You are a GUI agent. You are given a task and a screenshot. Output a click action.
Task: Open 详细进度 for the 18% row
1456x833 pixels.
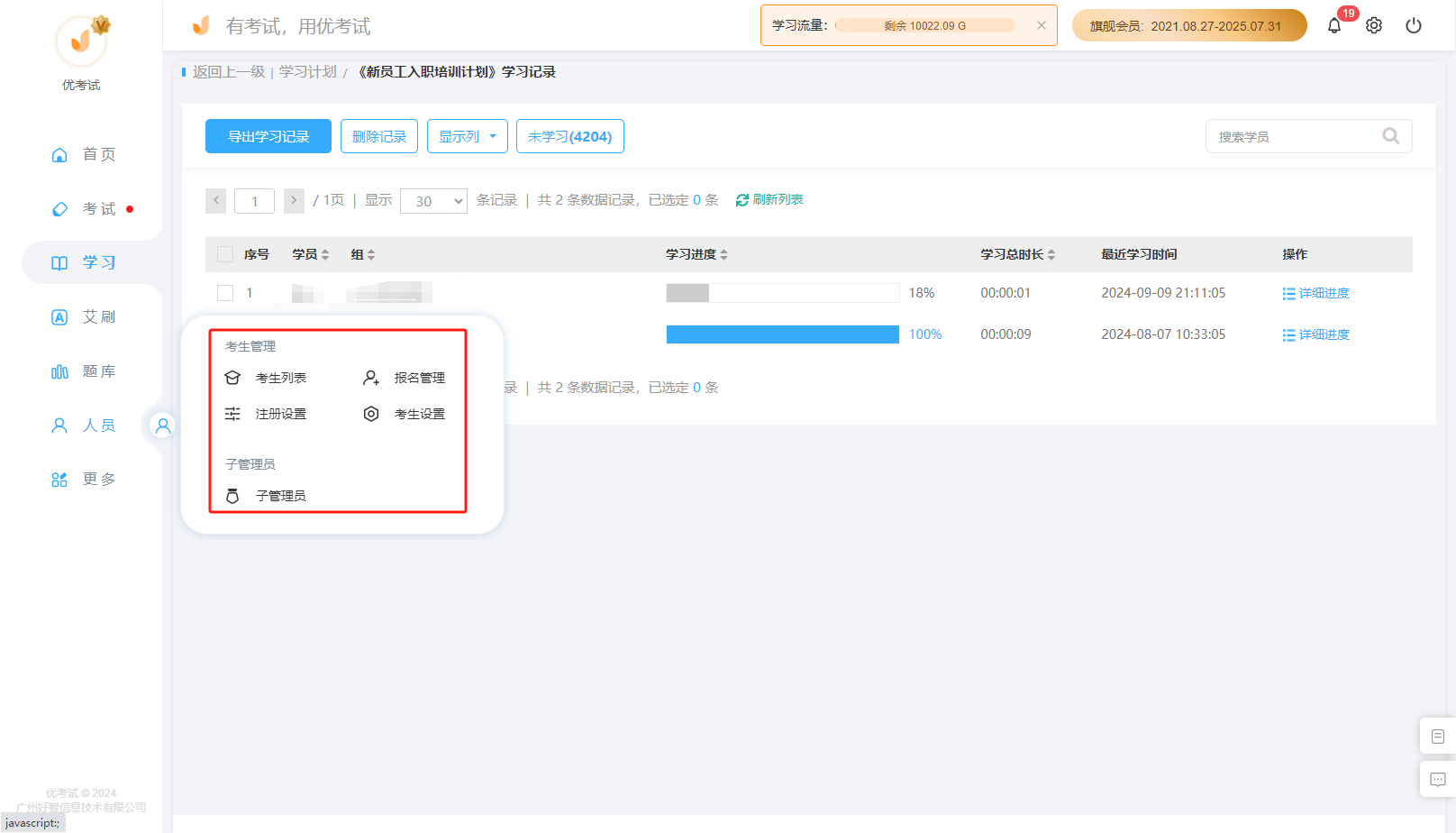(1316, 293)
